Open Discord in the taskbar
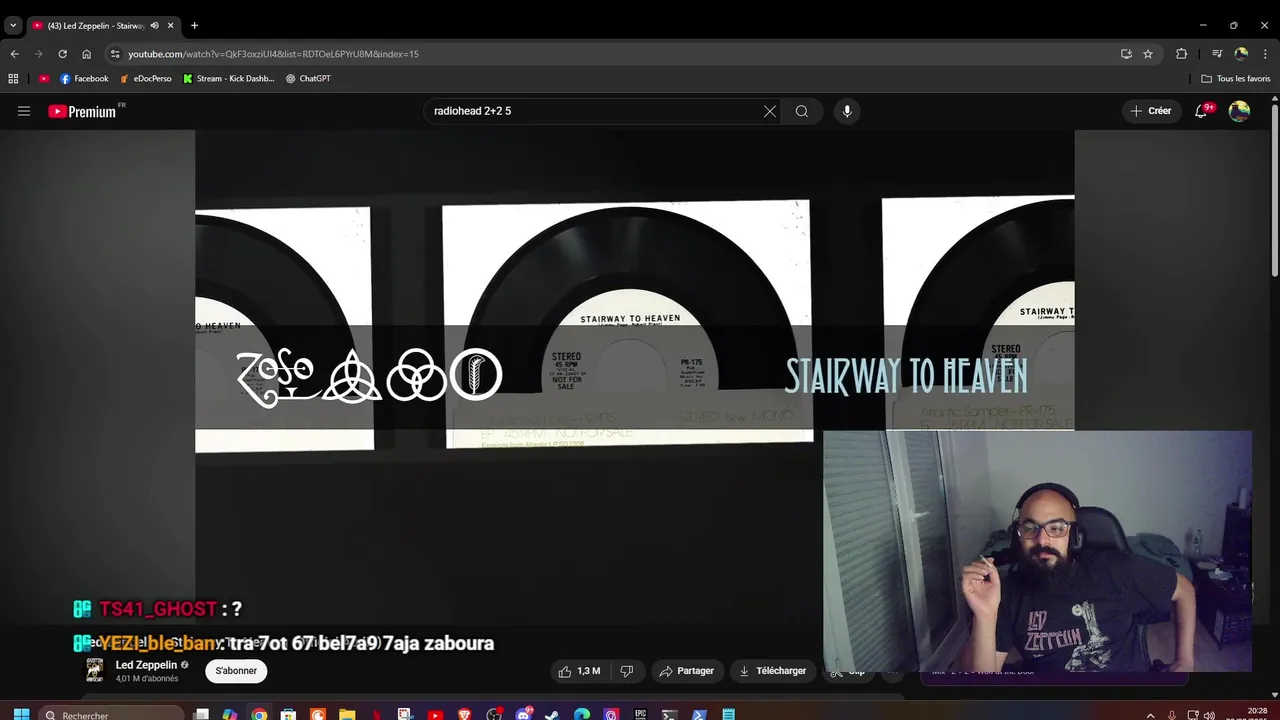Image resolution: width=1280 pixels, height=720 pixels. [x=523, y=714]
